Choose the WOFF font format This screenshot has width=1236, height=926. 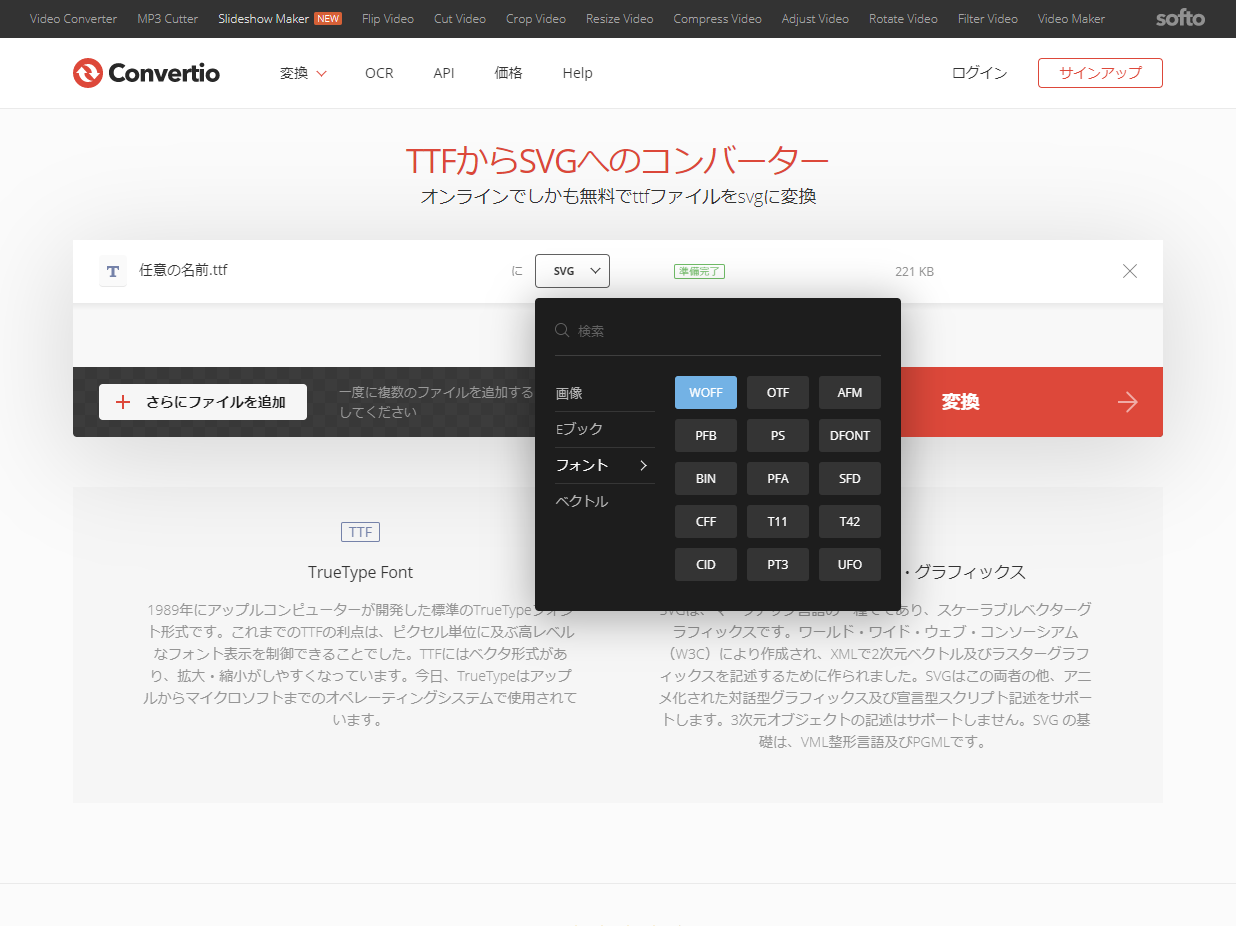click(x=706, y=393)
